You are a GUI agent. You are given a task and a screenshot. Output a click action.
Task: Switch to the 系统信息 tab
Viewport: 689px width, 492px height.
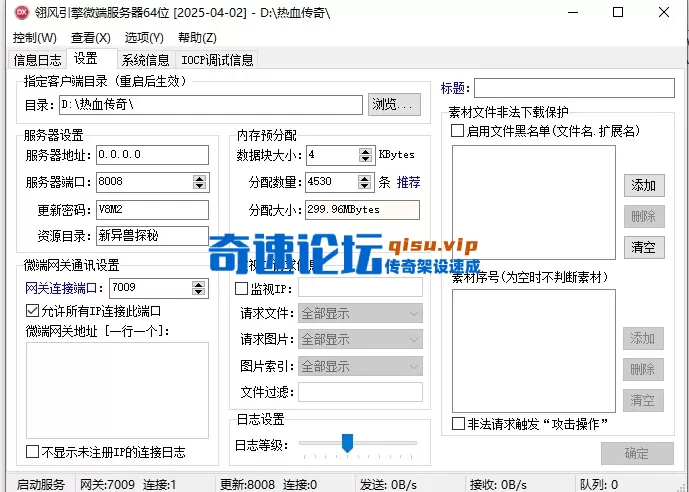click(x=145, y=60)
